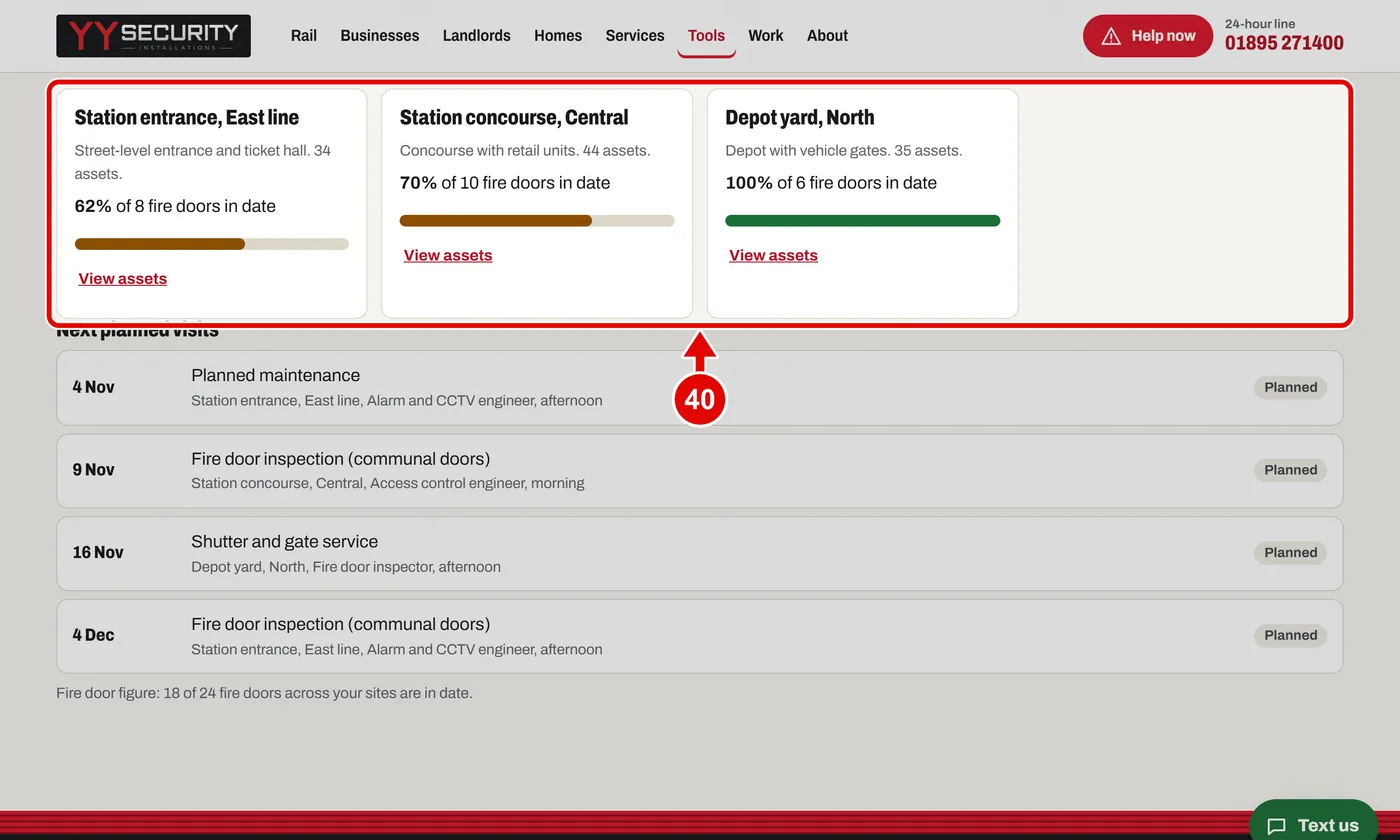Select Landlords in the navigation bar

[476, 36]
